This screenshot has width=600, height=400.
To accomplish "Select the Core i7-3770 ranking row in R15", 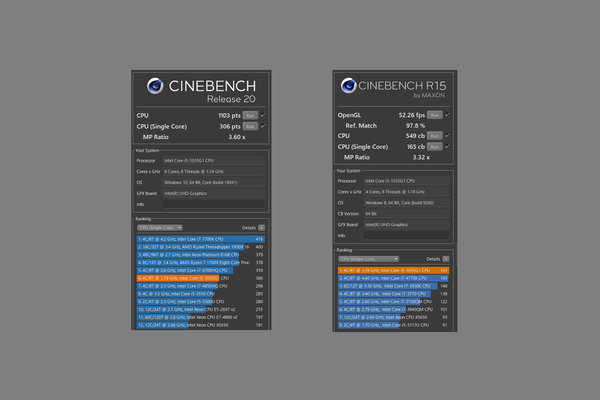I will click(393, 294).
